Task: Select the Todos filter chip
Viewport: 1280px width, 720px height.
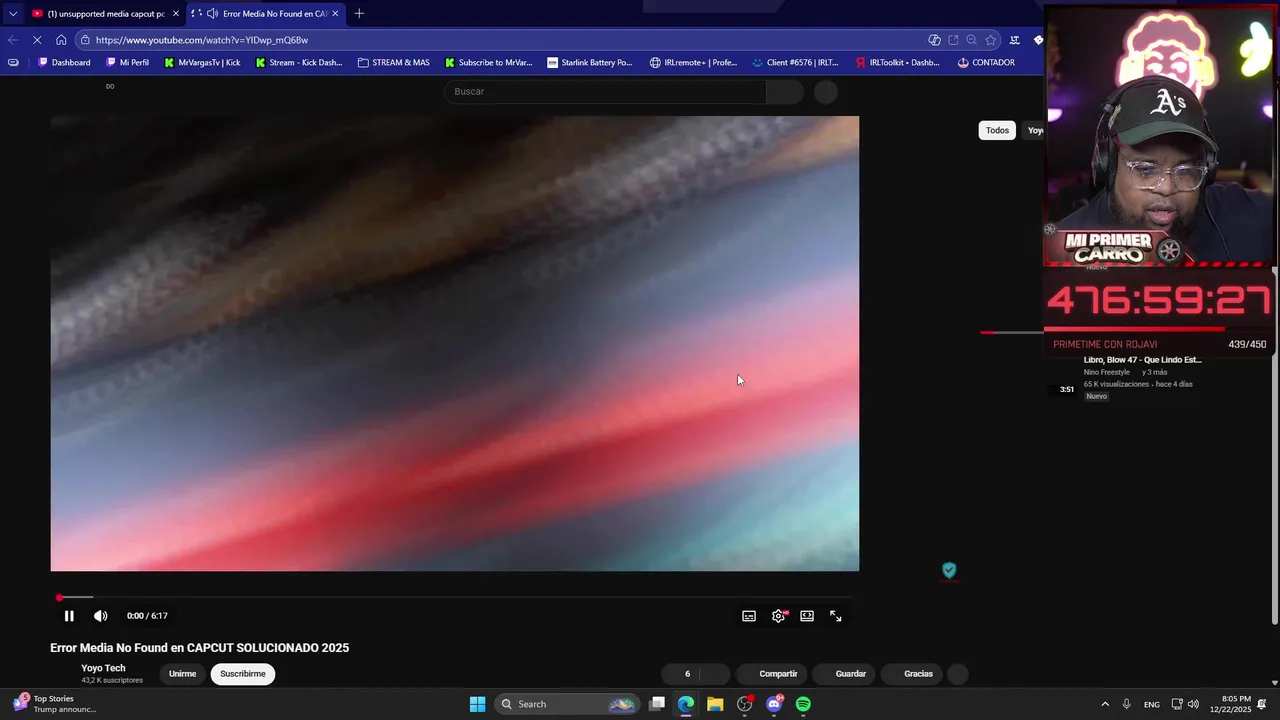Action: pos(997,130)
